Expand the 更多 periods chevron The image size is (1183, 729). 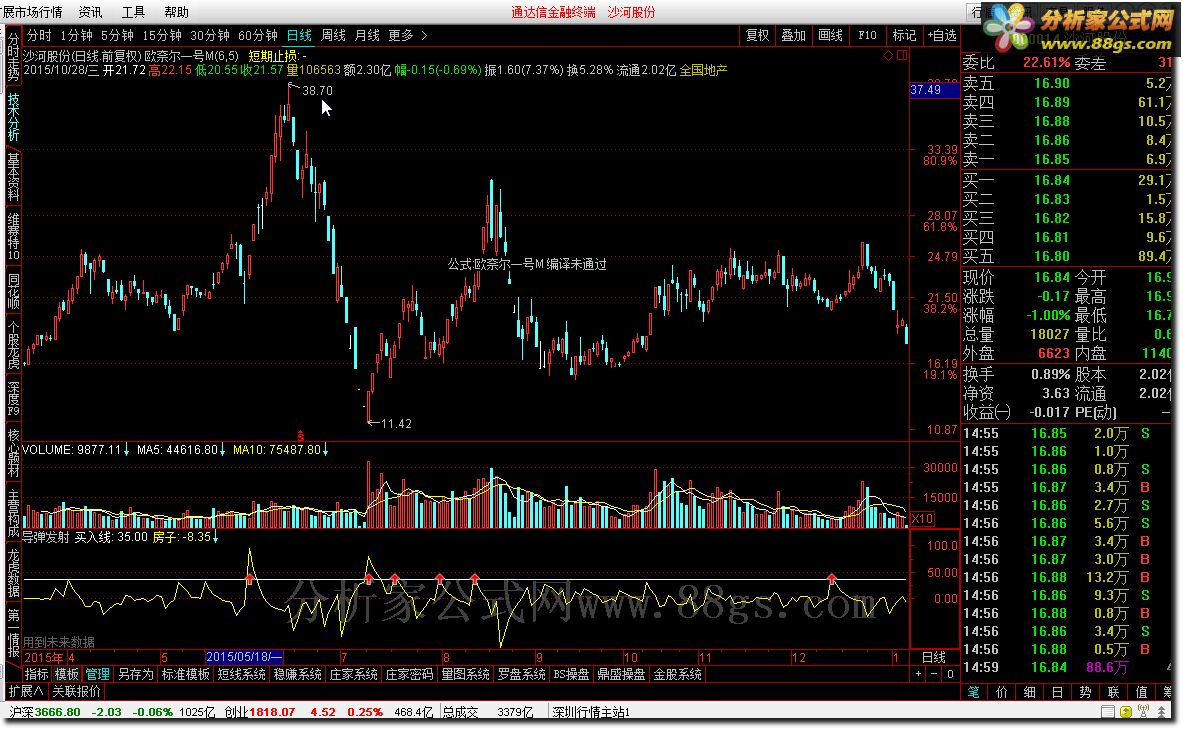pos(425,35)
